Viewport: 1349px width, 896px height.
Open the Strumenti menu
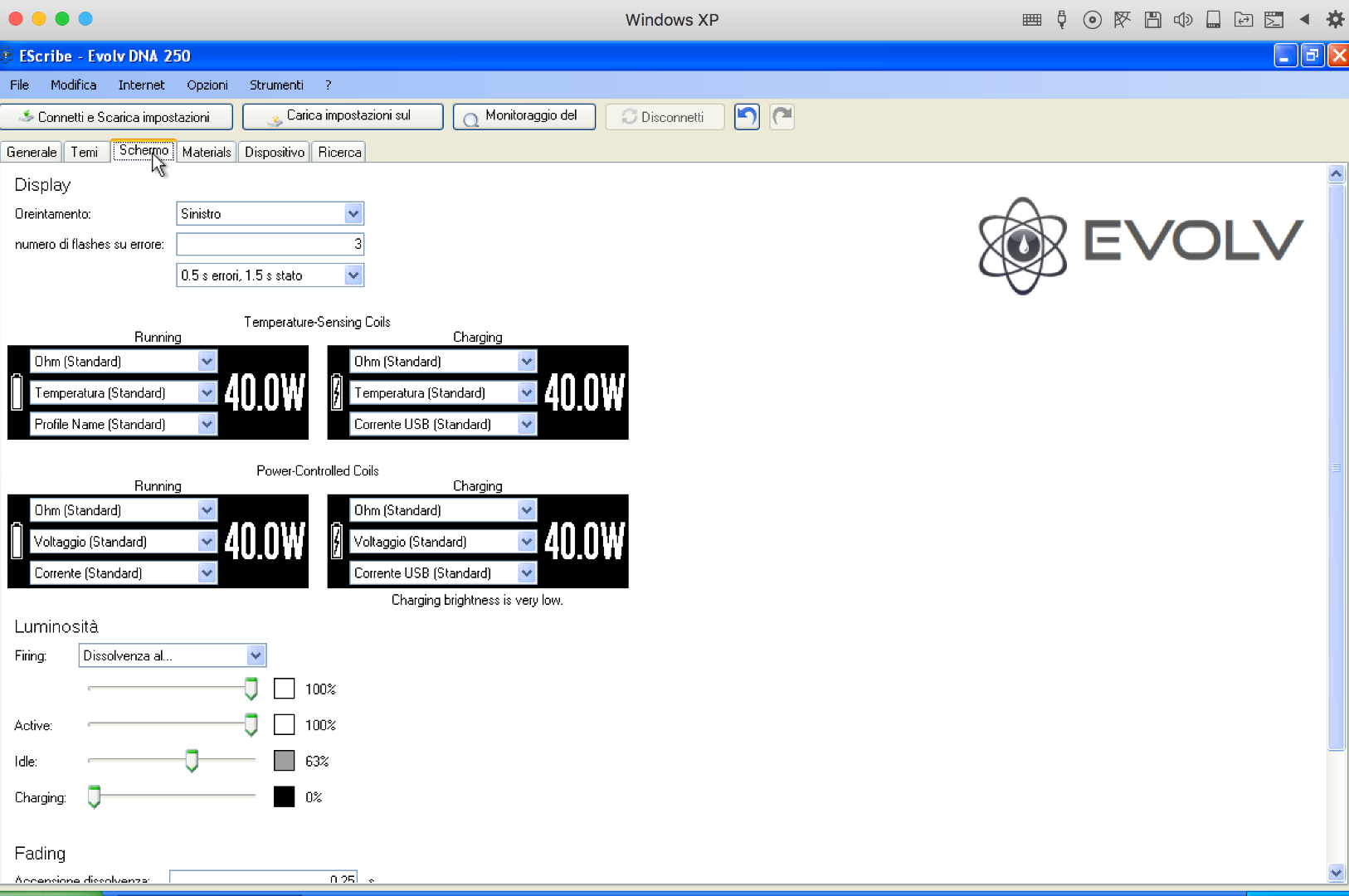coord(276,85)
